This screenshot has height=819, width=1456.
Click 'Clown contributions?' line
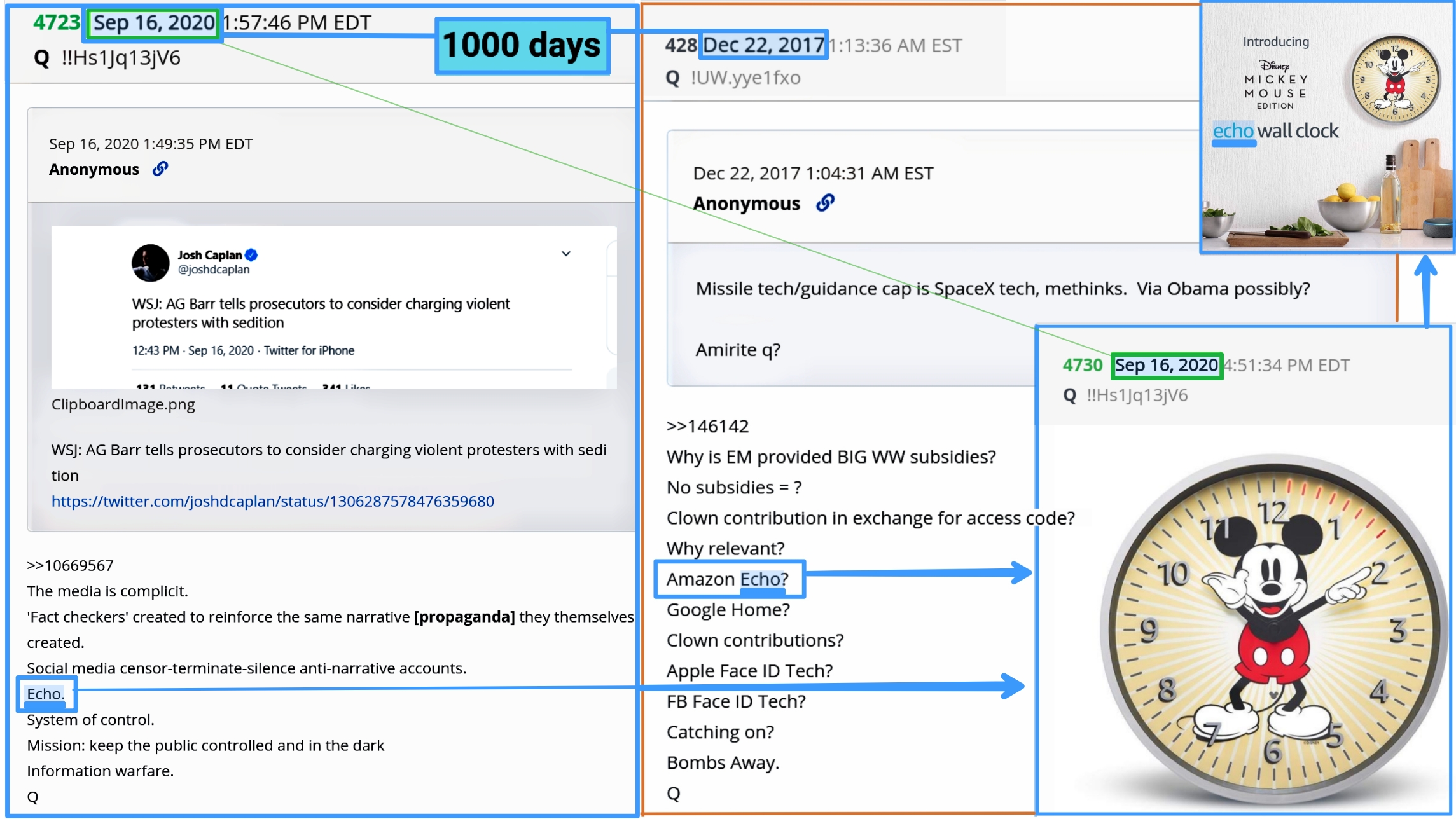click(754, 640)
